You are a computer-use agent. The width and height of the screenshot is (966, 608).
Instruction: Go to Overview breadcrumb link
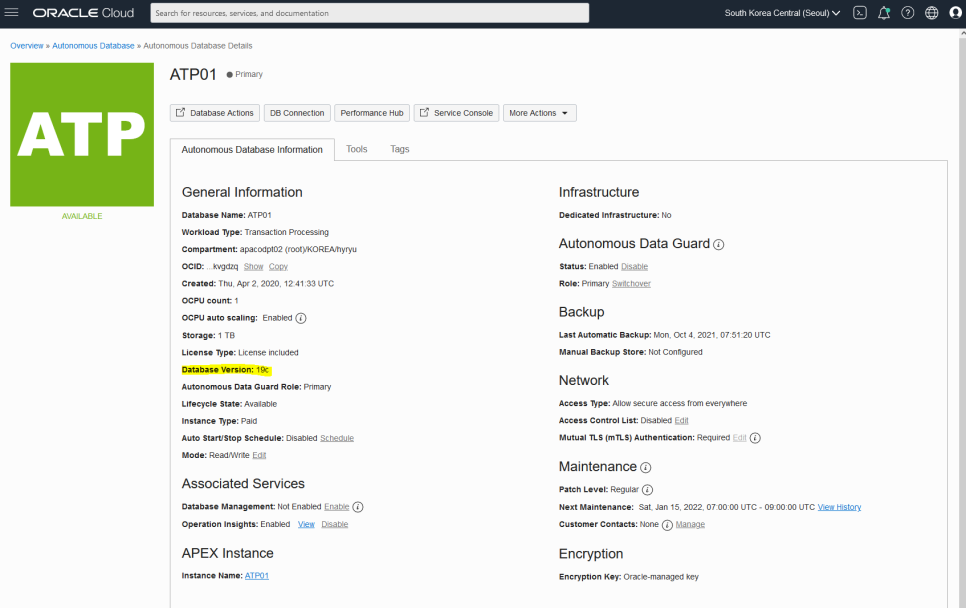pyautogui.click(x=26, y=46)
